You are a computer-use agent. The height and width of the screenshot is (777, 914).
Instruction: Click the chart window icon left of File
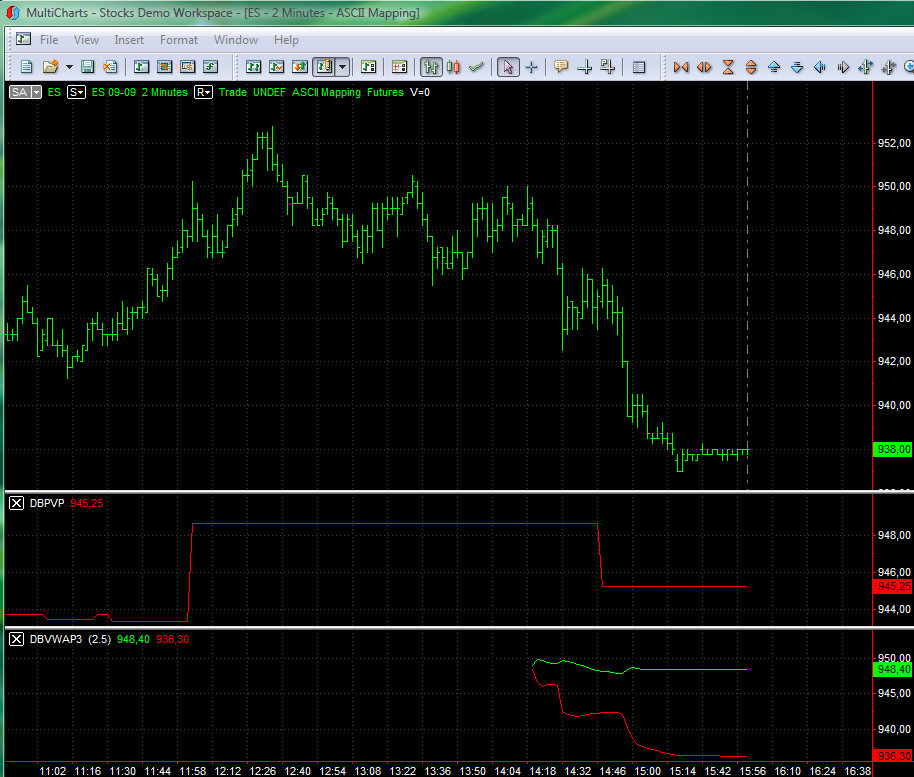(23, 39)
